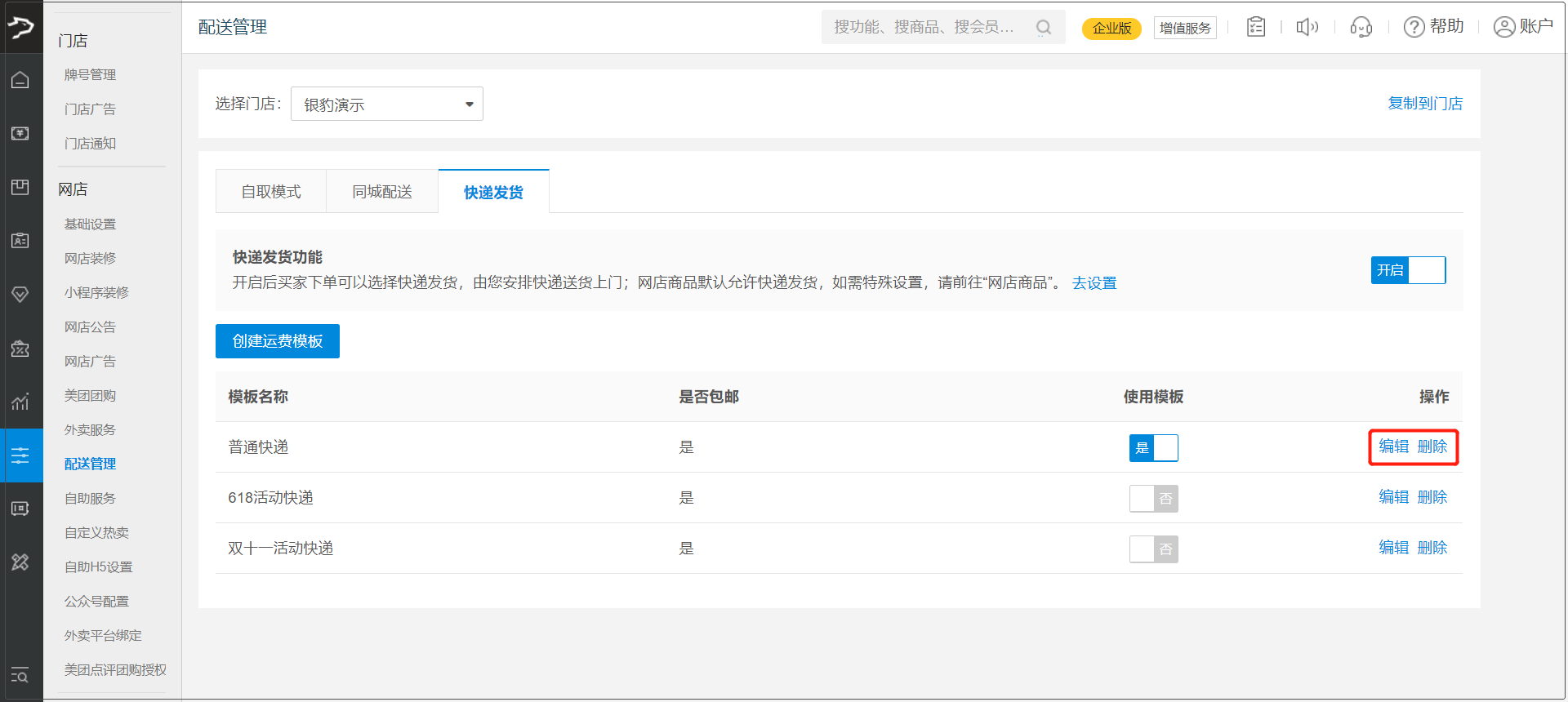Toggle use-template switch for 普通快递
Viewport: 1568px width, 702px height.
pos(1154,448)
